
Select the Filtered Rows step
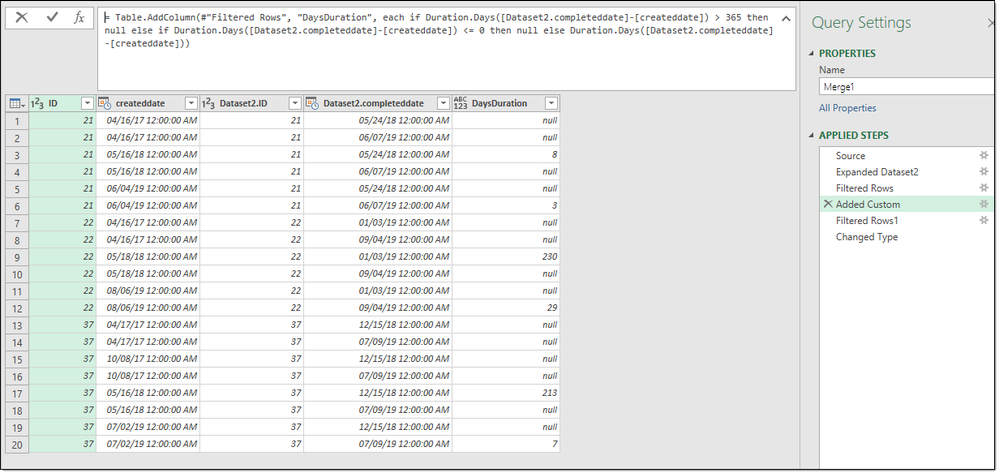pyautogui.click(x=865, y=188)
